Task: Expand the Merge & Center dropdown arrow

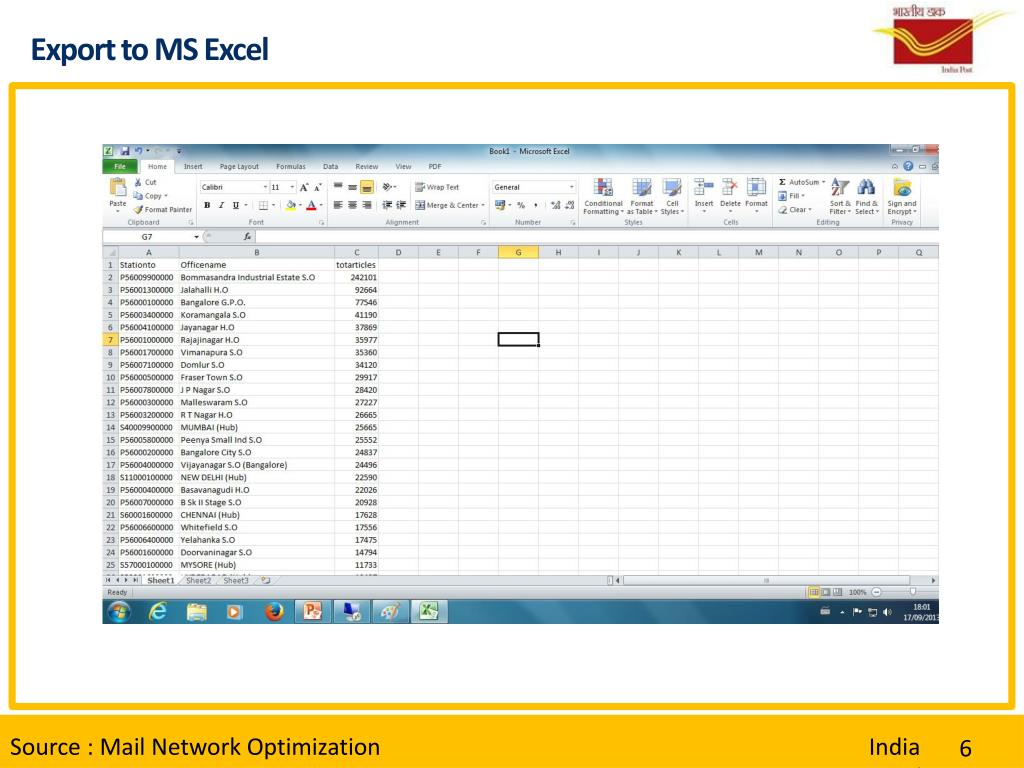Action: tap(483, 205)
